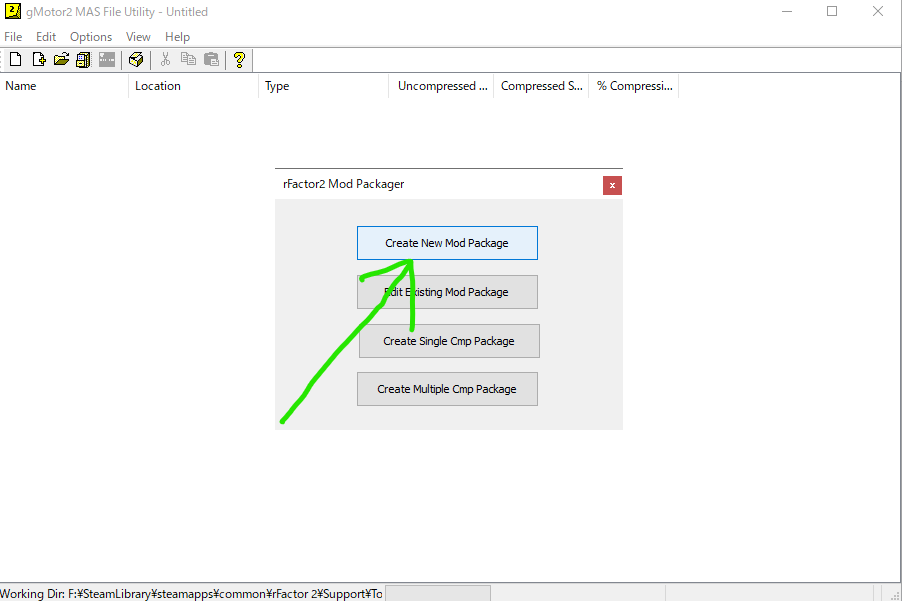
Task: Click the yellow package box toolbar icon
Action: click(136, 59)
